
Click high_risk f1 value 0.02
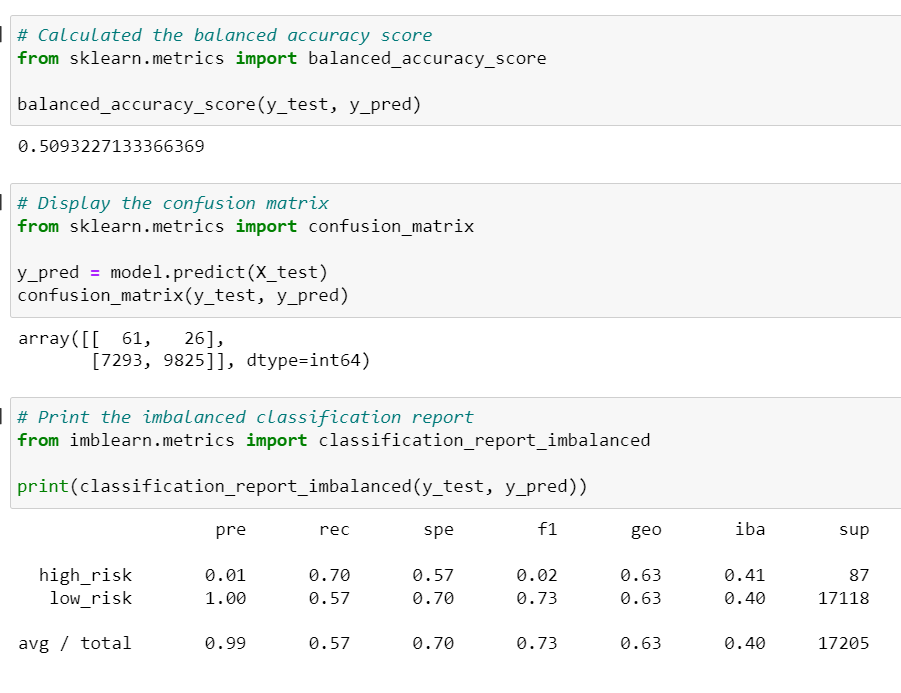(x=537, y=575)
